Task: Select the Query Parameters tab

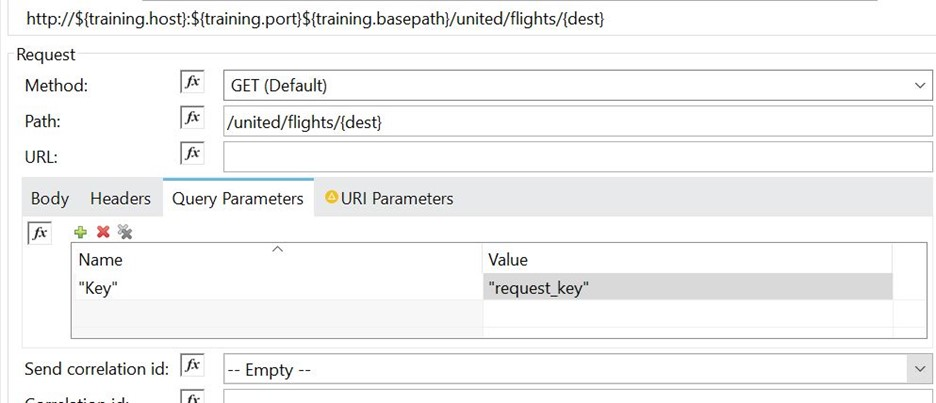Action: click(238, 198)
